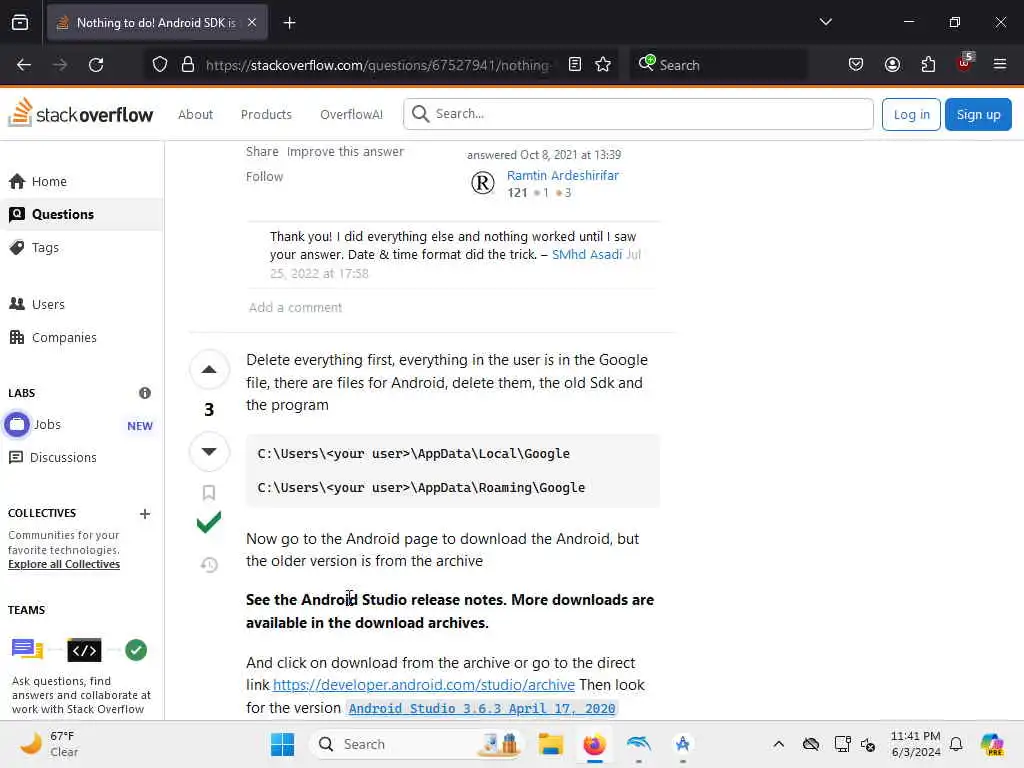Click Follow under the answer
The image size is (1024, 768).
pos(264,176)
